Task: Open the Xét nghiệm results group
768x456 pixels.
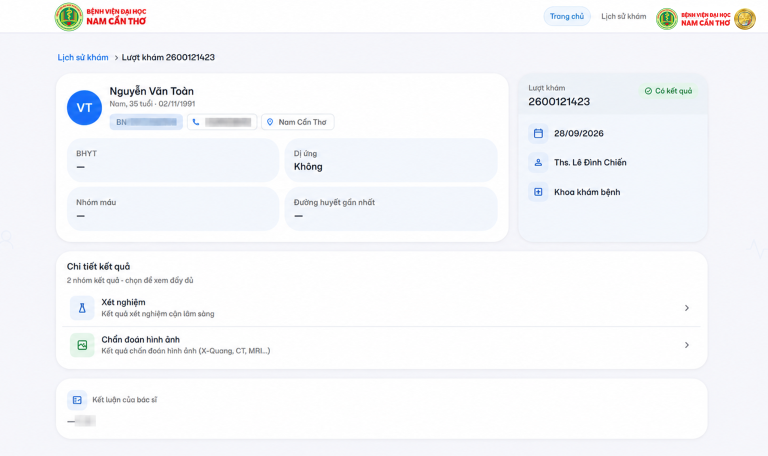Action: (x=381, y=308)
